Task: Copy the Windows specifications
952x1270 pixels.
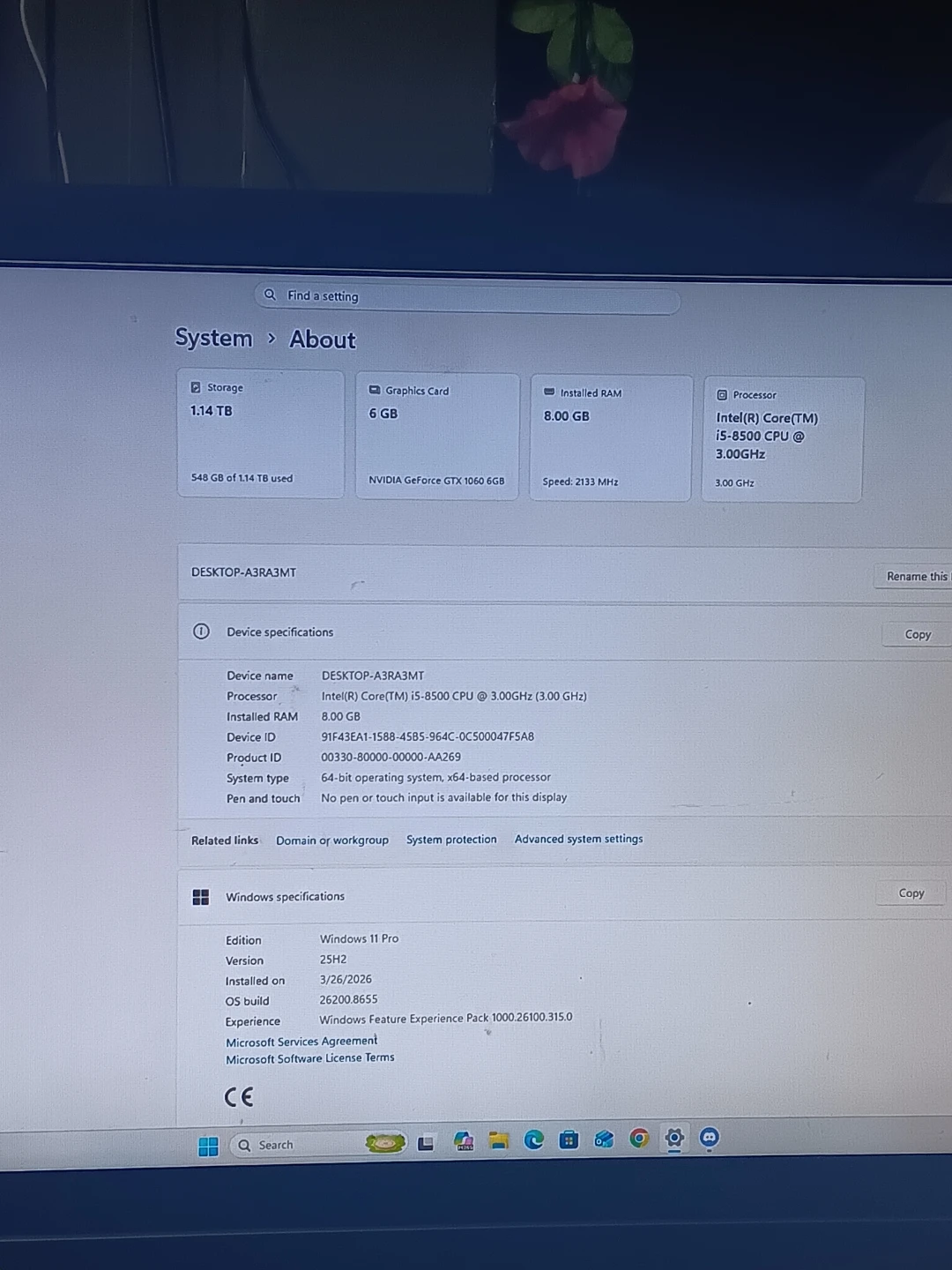Action: pyautogui.click(x=911, y=893)
